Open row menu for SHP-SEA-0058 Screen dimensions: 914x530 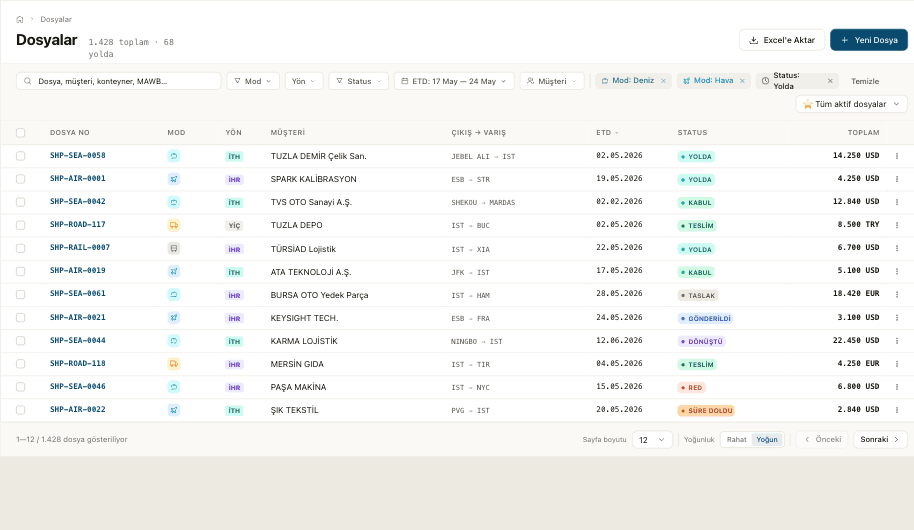897,156
